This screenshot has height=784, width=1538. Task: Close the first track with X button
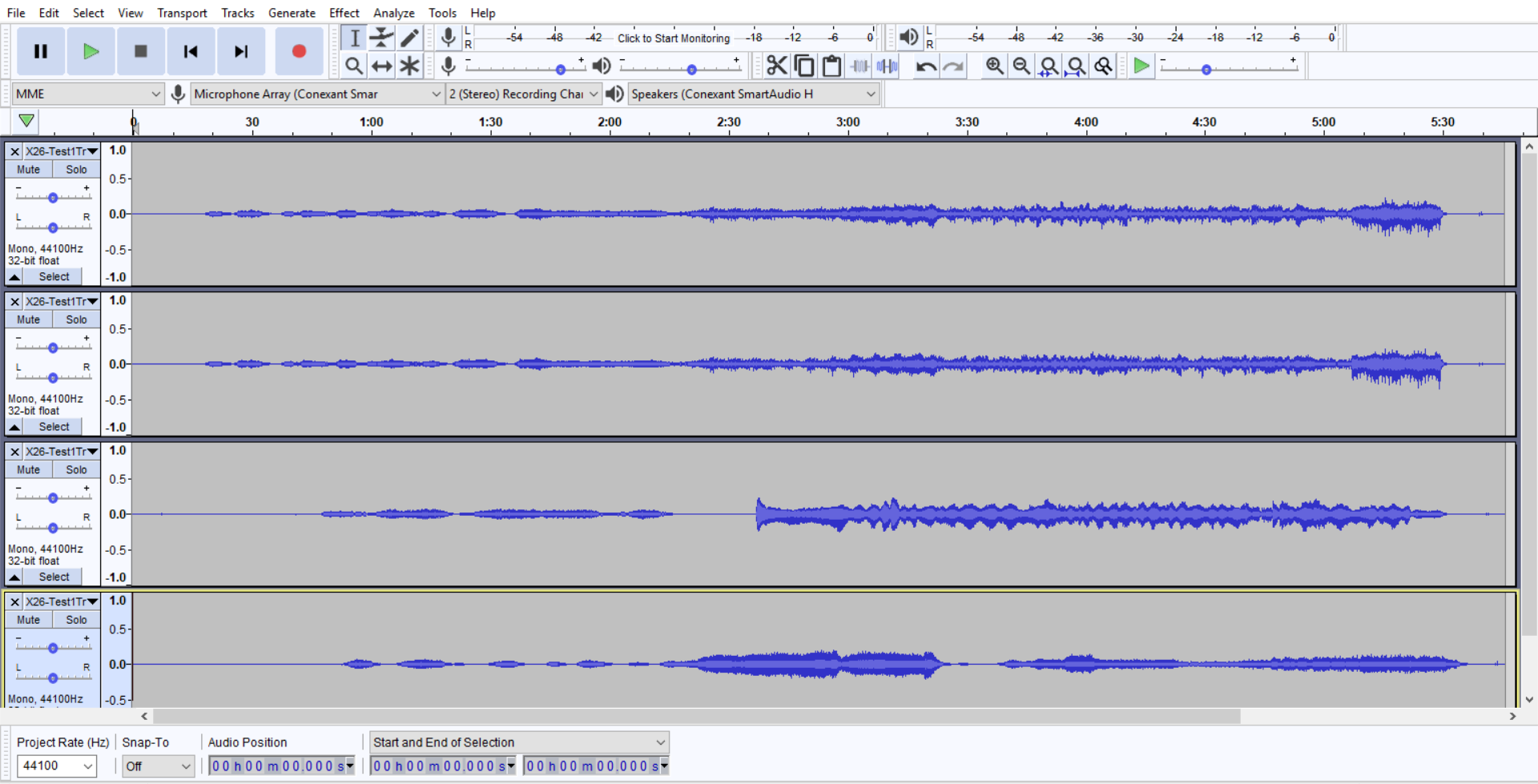14,151
